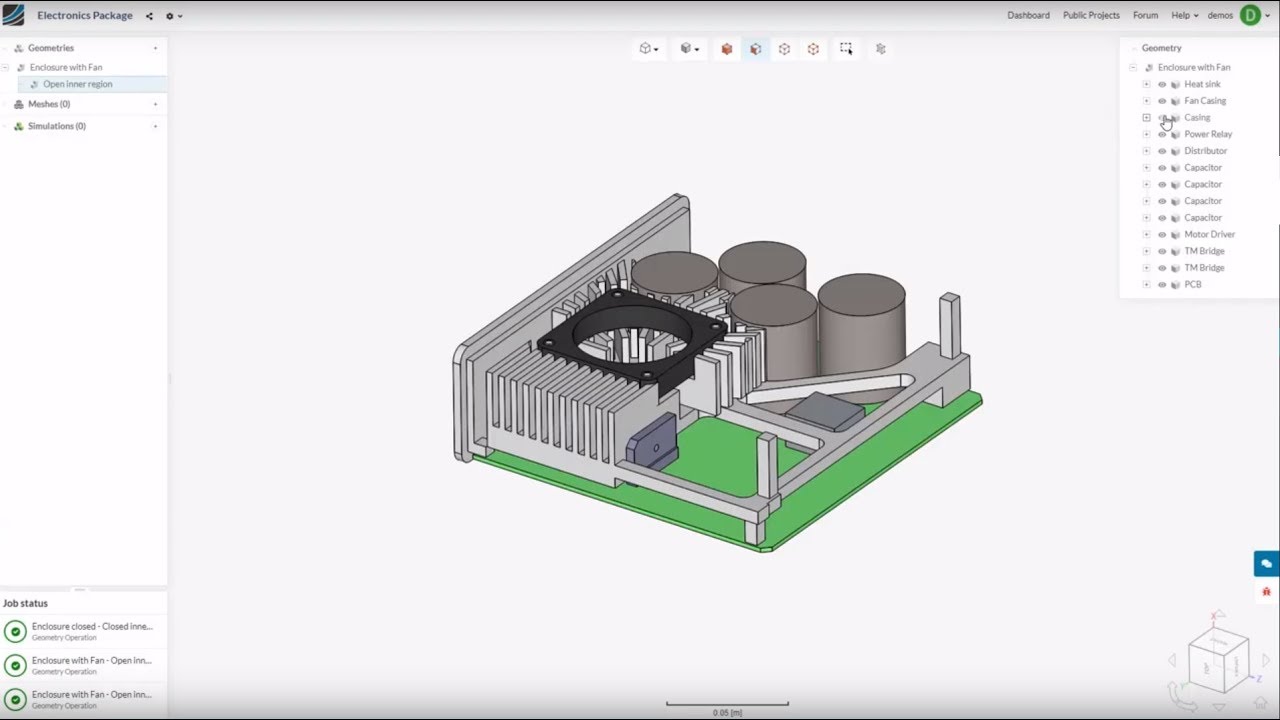Activate the select nodes tool
1280x720 pixels.
point(813,48)
